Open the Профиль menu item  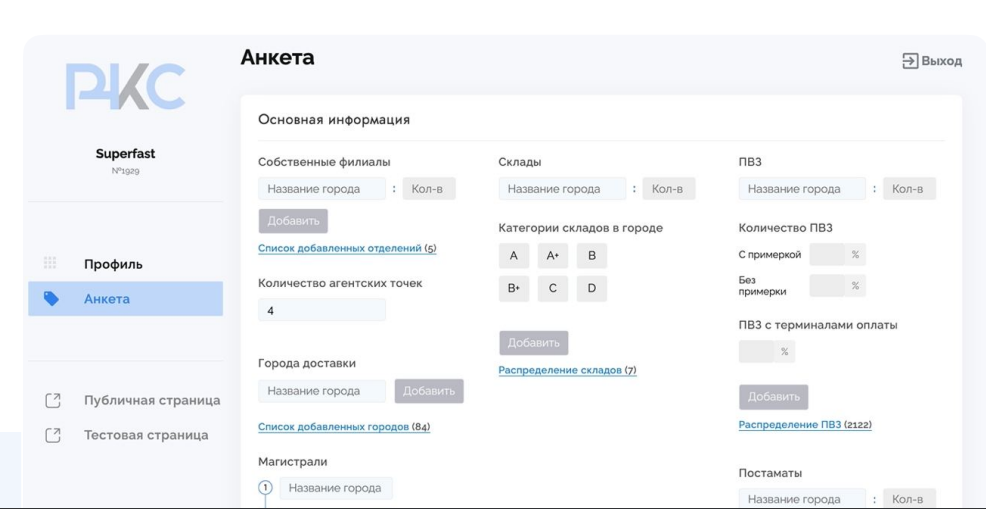pyautogui.click(x=113, y=264)
